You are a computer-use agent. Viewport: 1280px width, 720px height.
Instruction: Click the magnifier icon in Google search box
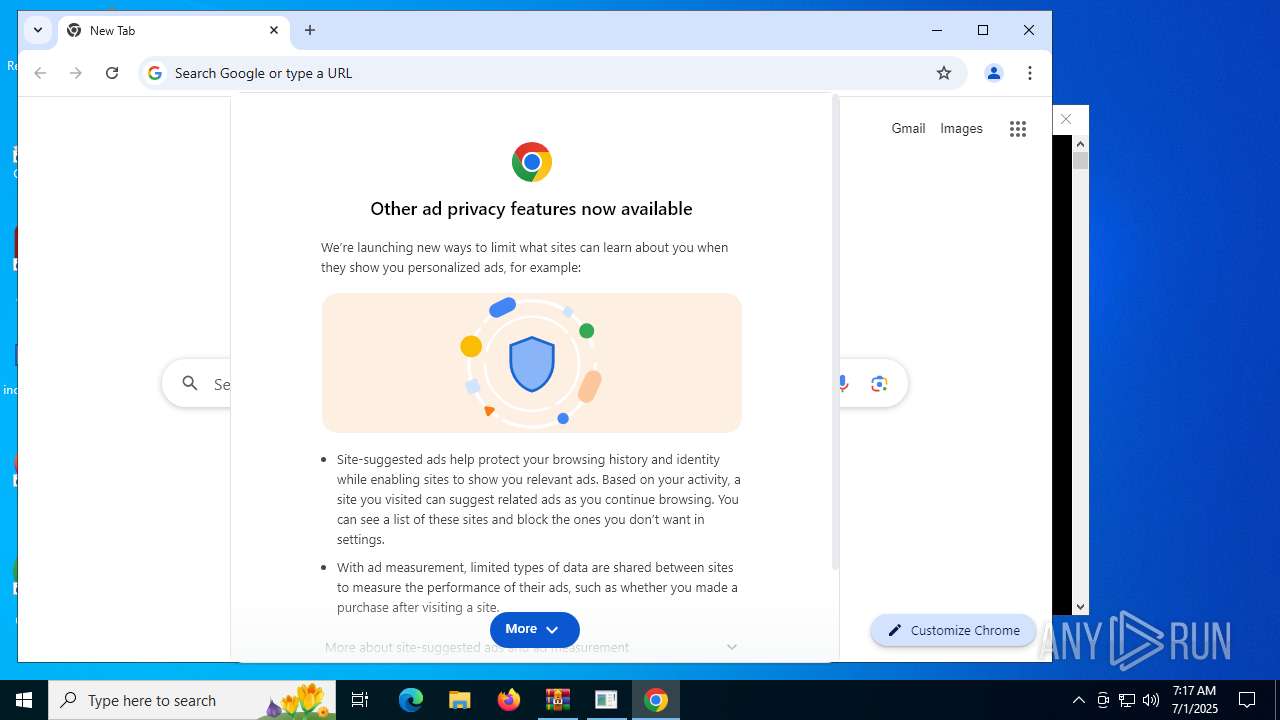[190, 384]
